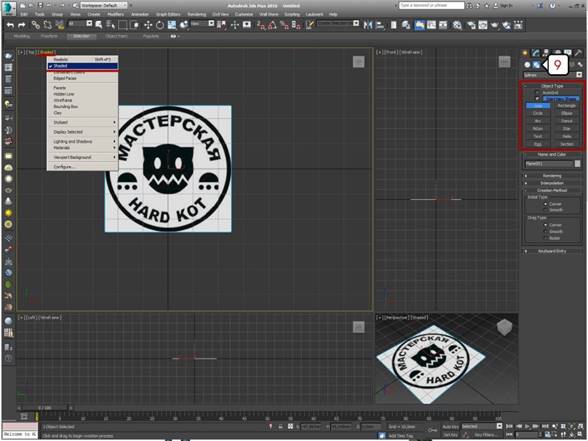This screenshot has width=588, height=441.
Task: Open the Rendering menu in menu bar
Action: coord(196,14)
